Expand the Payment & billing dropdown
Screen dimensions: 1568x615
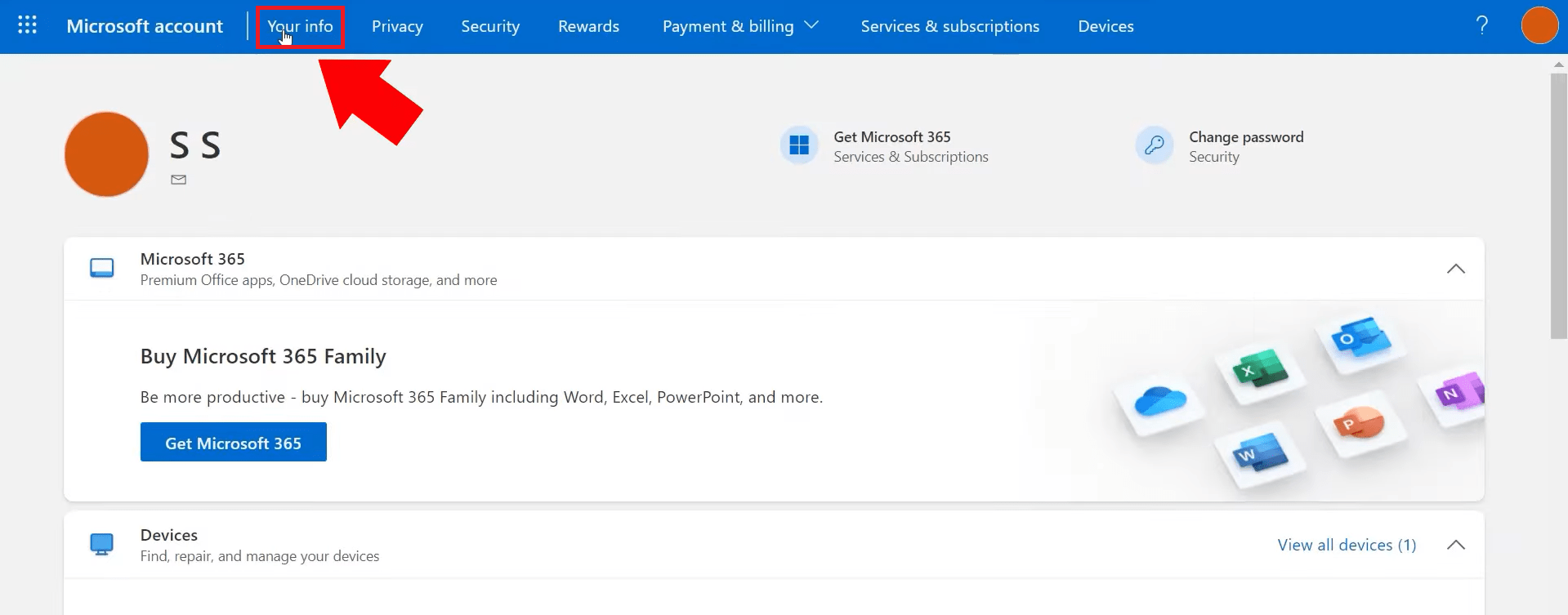740,27
